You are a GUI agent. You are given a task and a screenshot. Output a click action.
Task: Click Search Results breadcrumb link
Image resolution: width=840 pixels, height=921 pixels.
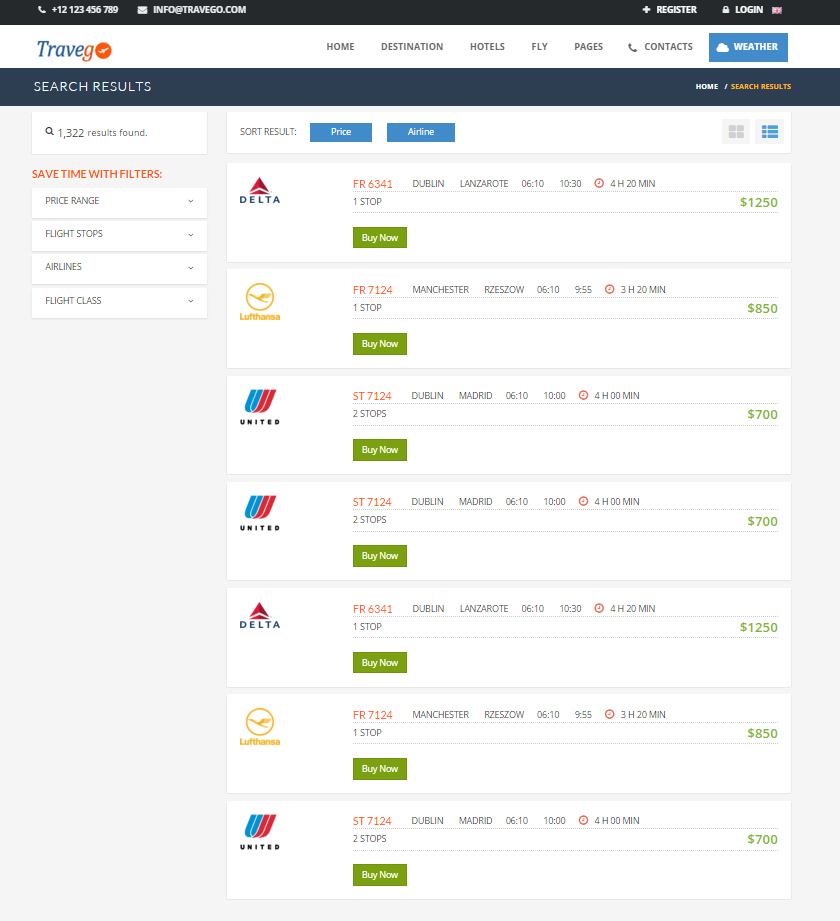pyautogui.click(x=761, y=86)
